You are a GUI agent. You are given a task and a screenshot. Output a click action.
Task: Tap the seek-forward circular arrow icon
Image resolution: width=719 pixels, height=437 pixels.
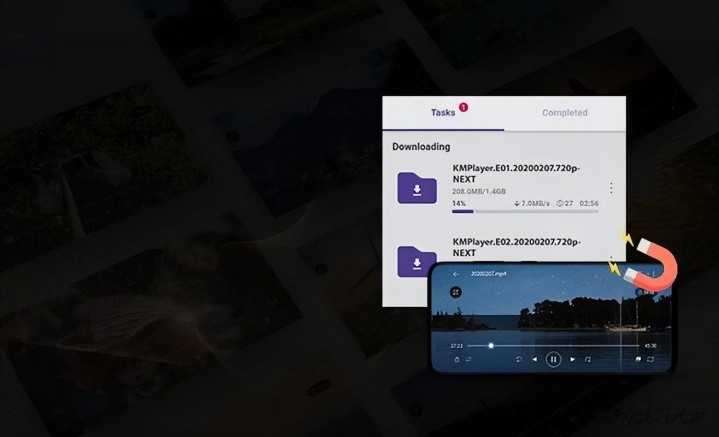[x=588, y=360]
